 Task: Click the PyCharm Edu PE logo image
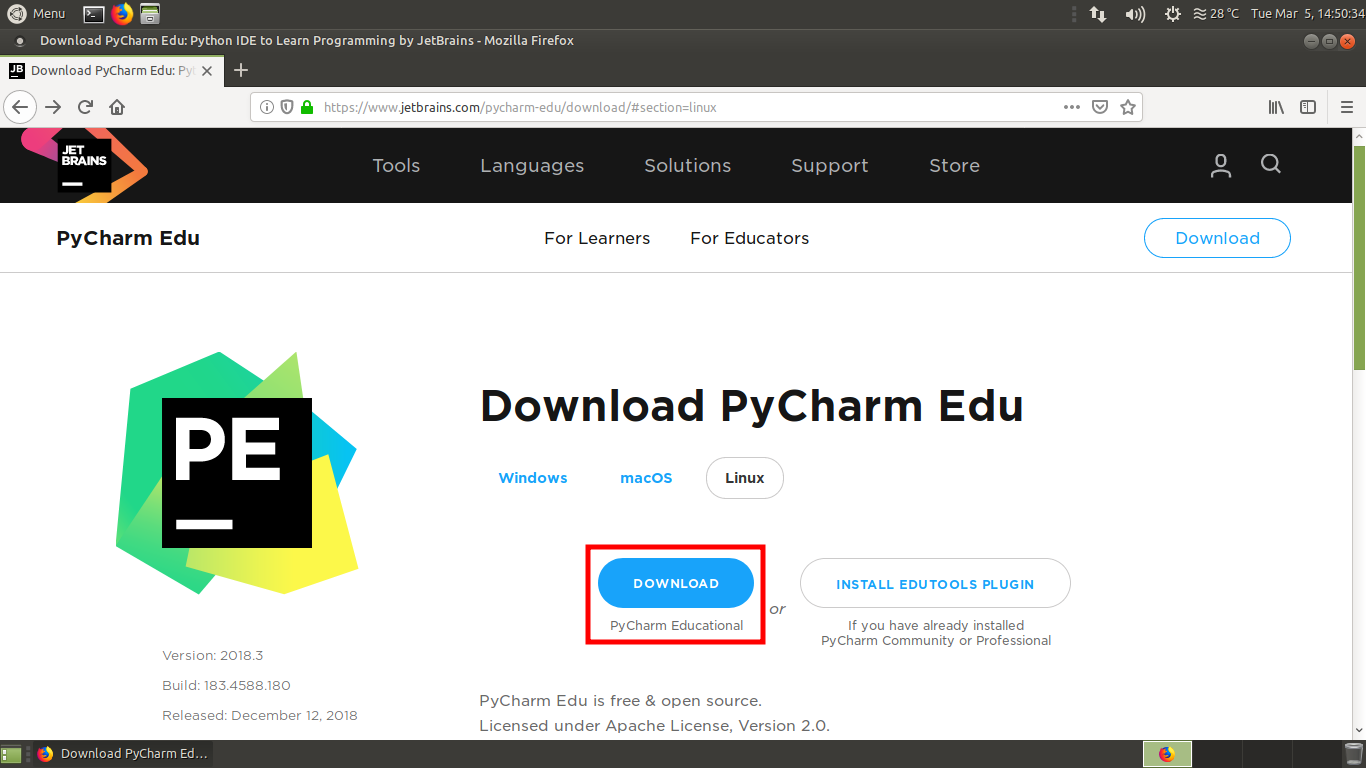click(237, 472)
